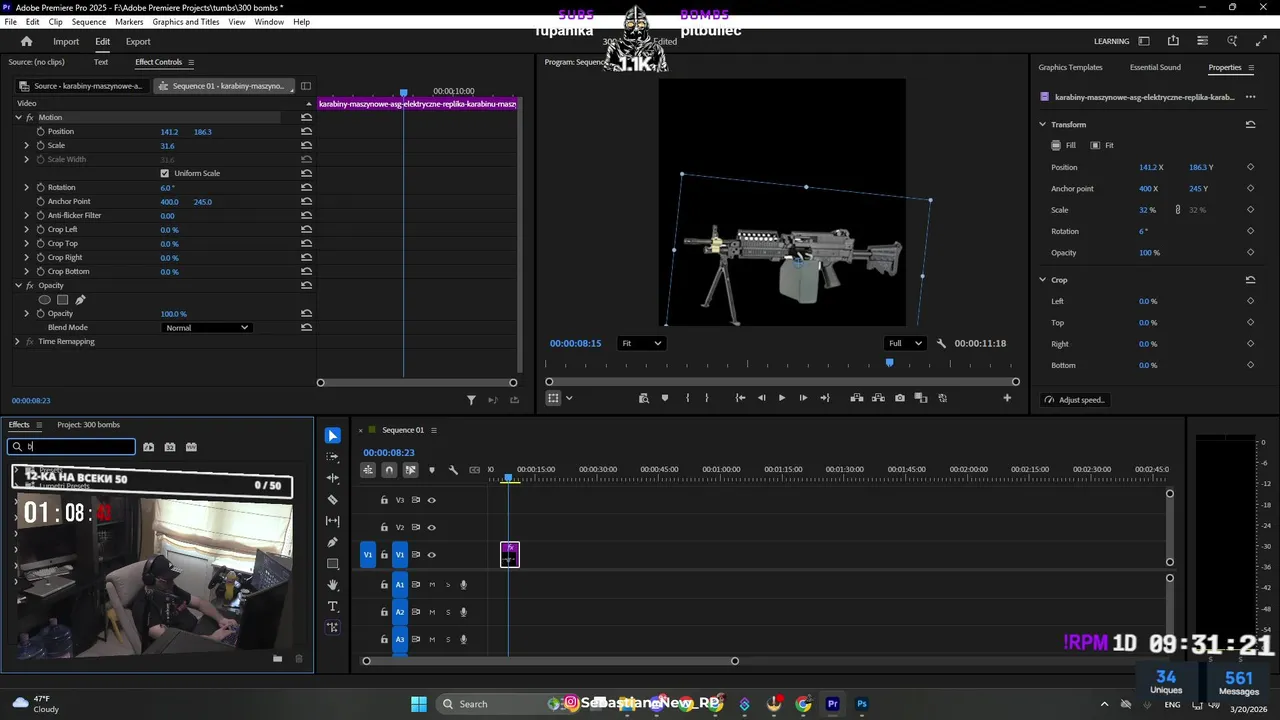Open the Export tab
Screen dimensions: 1280x720
tap(138, 41)
